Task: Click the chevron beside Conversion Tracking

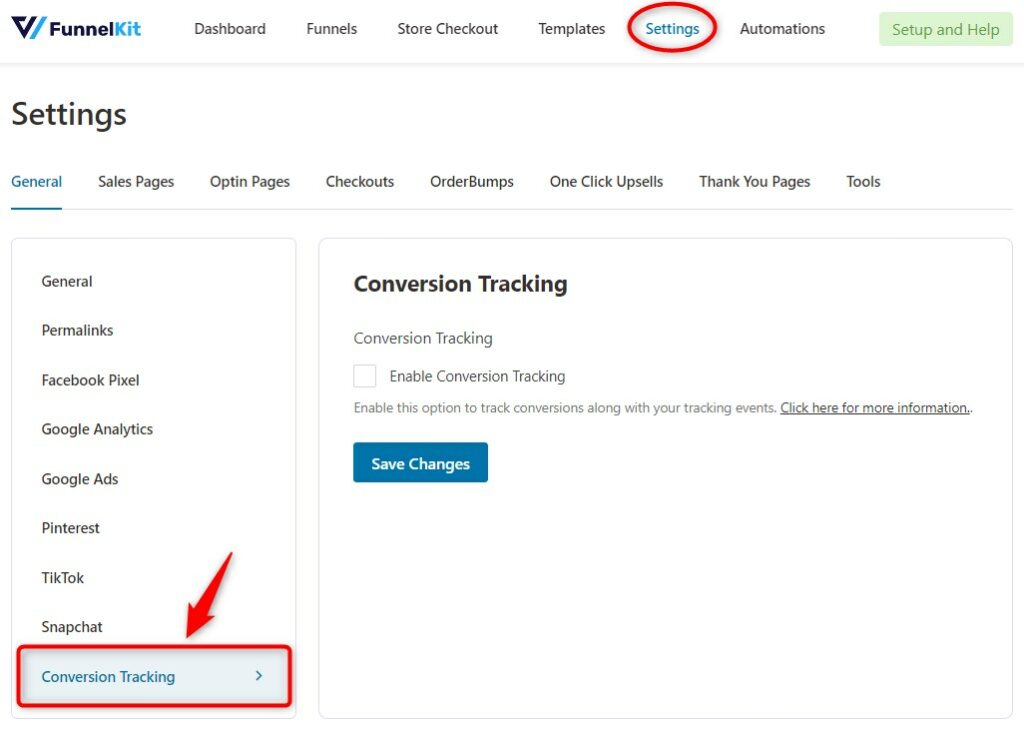Action: pos(259,676)
